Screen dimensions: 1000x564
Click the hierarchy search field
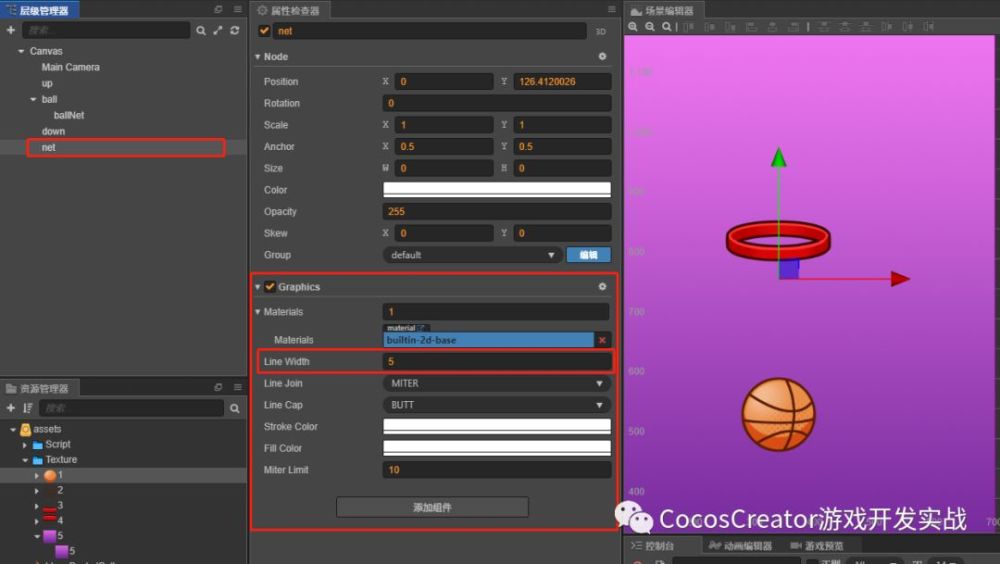(x=106, y=30)
